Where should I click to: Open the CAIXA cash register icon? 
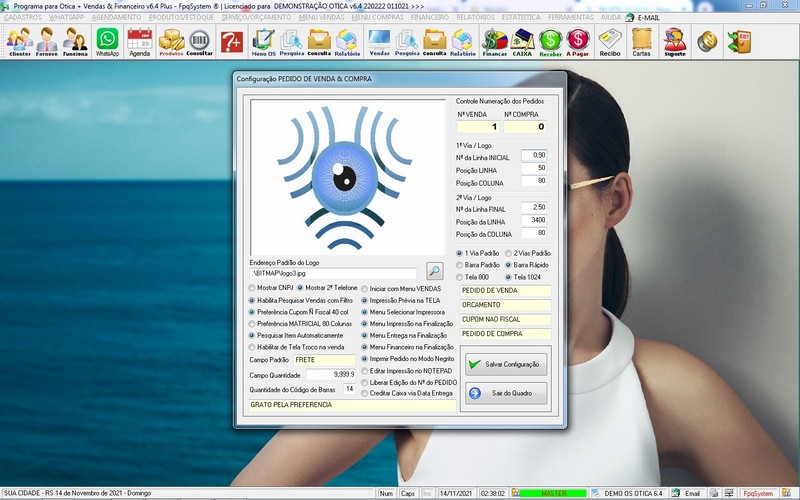click(x=522, y=41)
